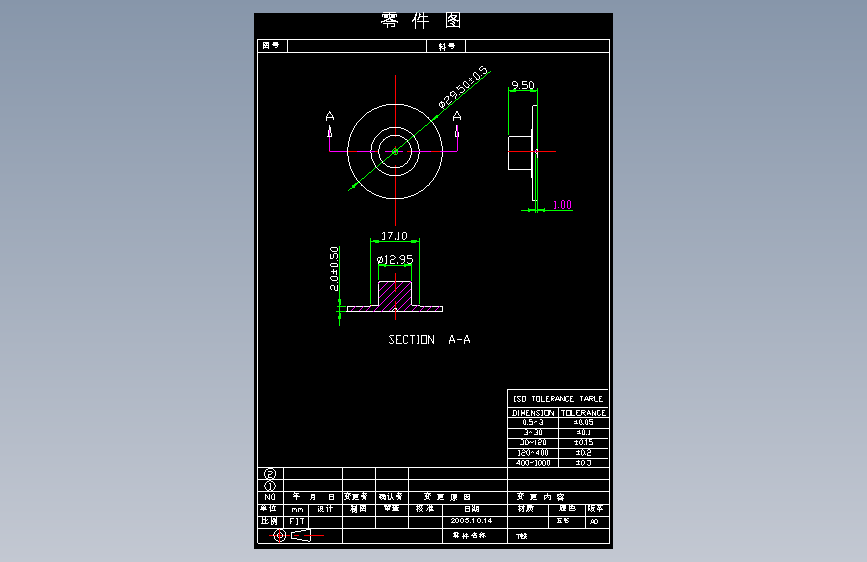The image size is (867, 562).
Task: Click the 料号 label cell
Action: 446,46
